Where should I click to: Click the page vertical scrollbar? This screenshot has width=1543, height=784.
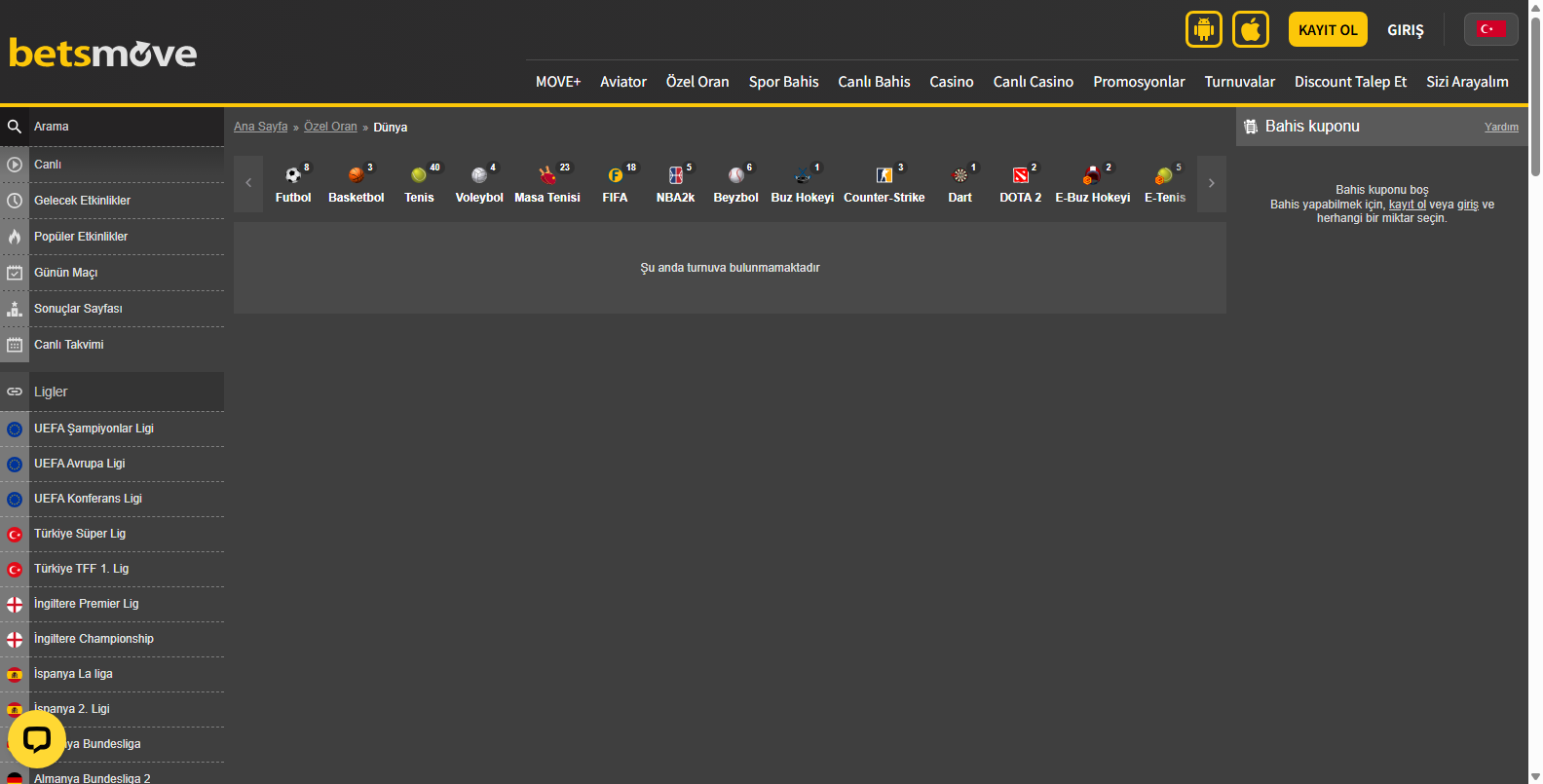point(1535,95)
